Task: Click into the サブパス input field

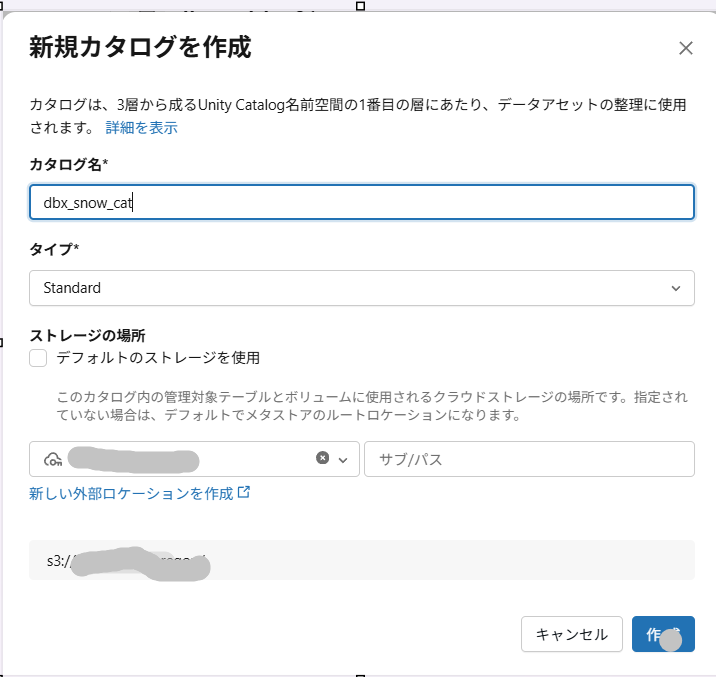Action: tap(529, 459)
